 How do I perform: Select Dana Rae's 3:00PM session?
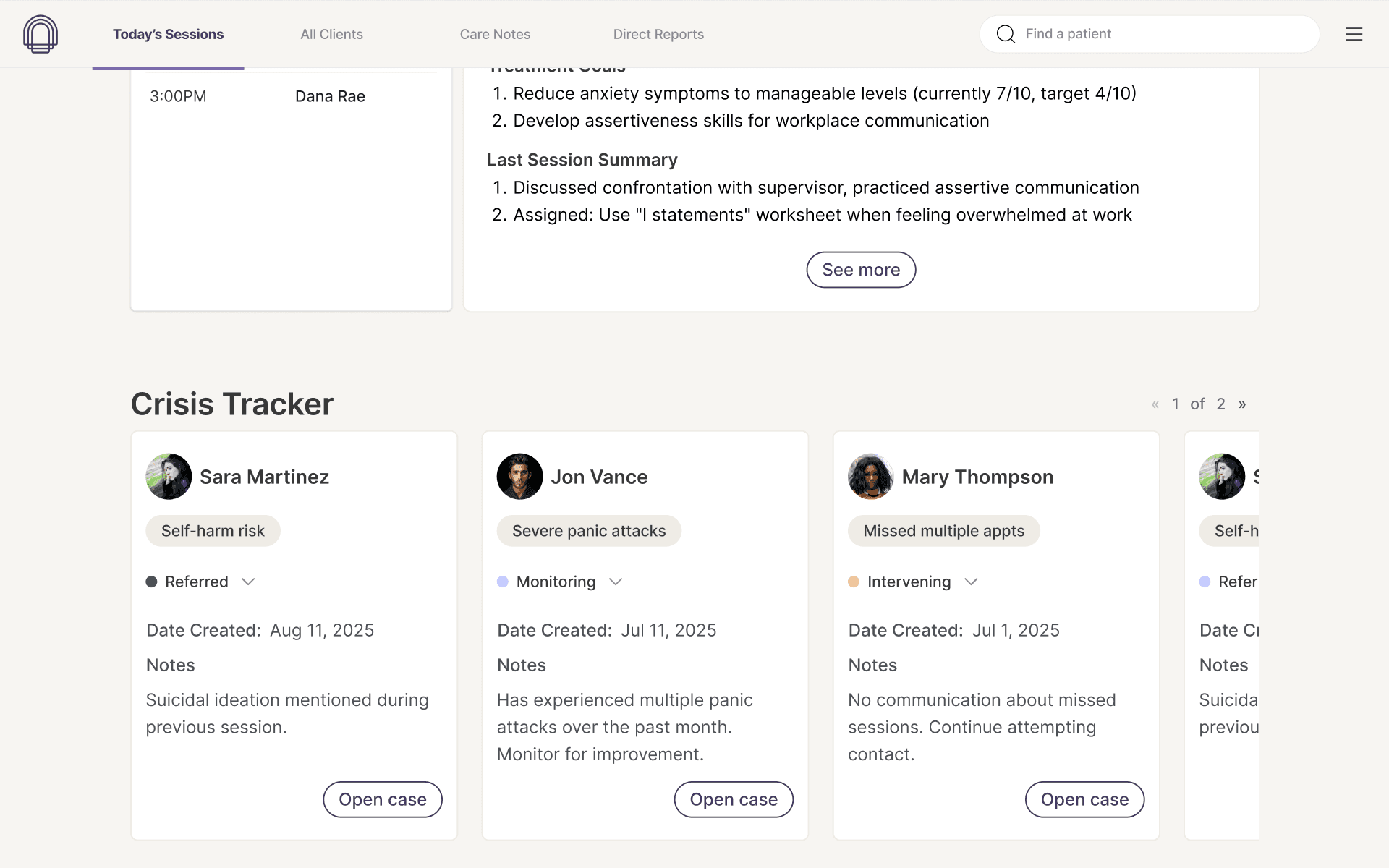pyautogui.click(x=291, y=96)
